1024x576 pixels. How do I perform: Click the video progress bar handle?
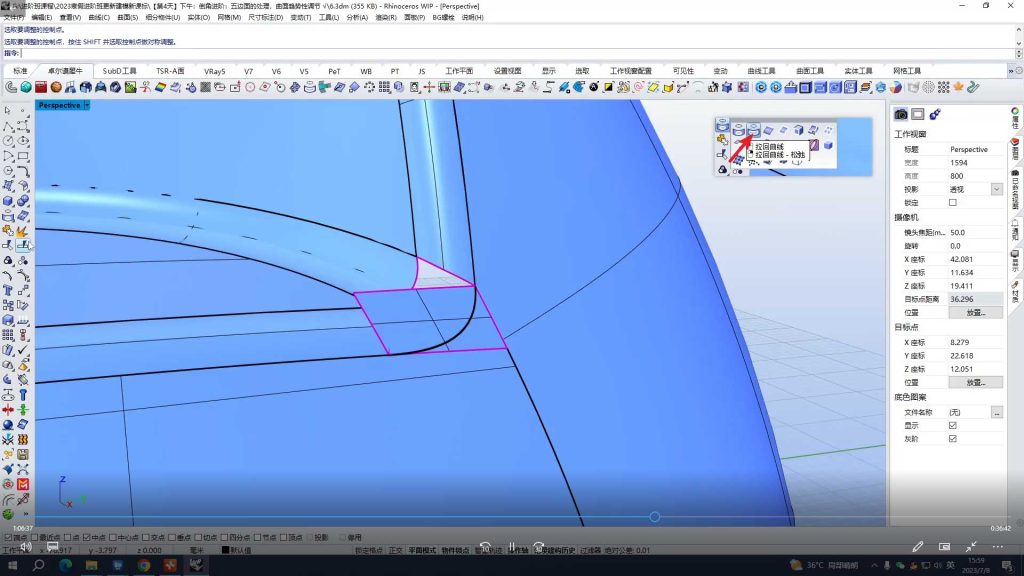tap(654, 517)
